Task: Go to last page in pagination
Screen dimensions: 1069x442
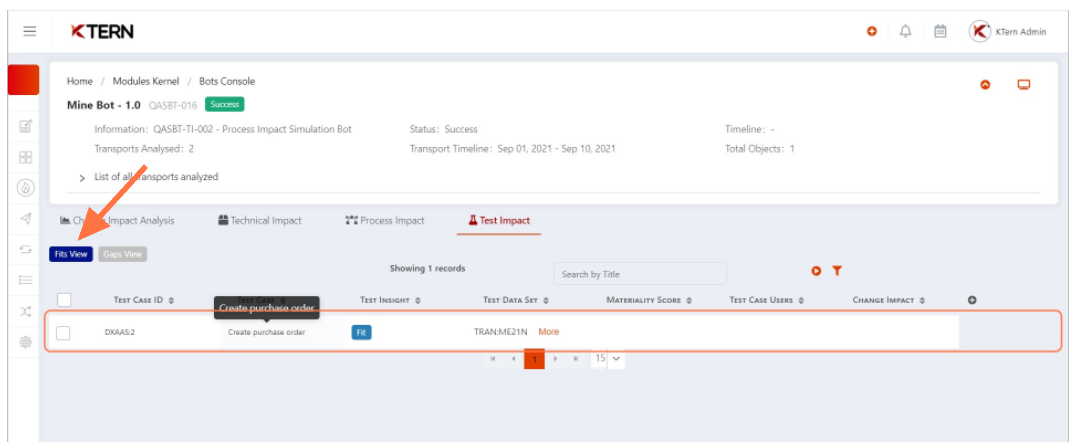Action: 576,359
